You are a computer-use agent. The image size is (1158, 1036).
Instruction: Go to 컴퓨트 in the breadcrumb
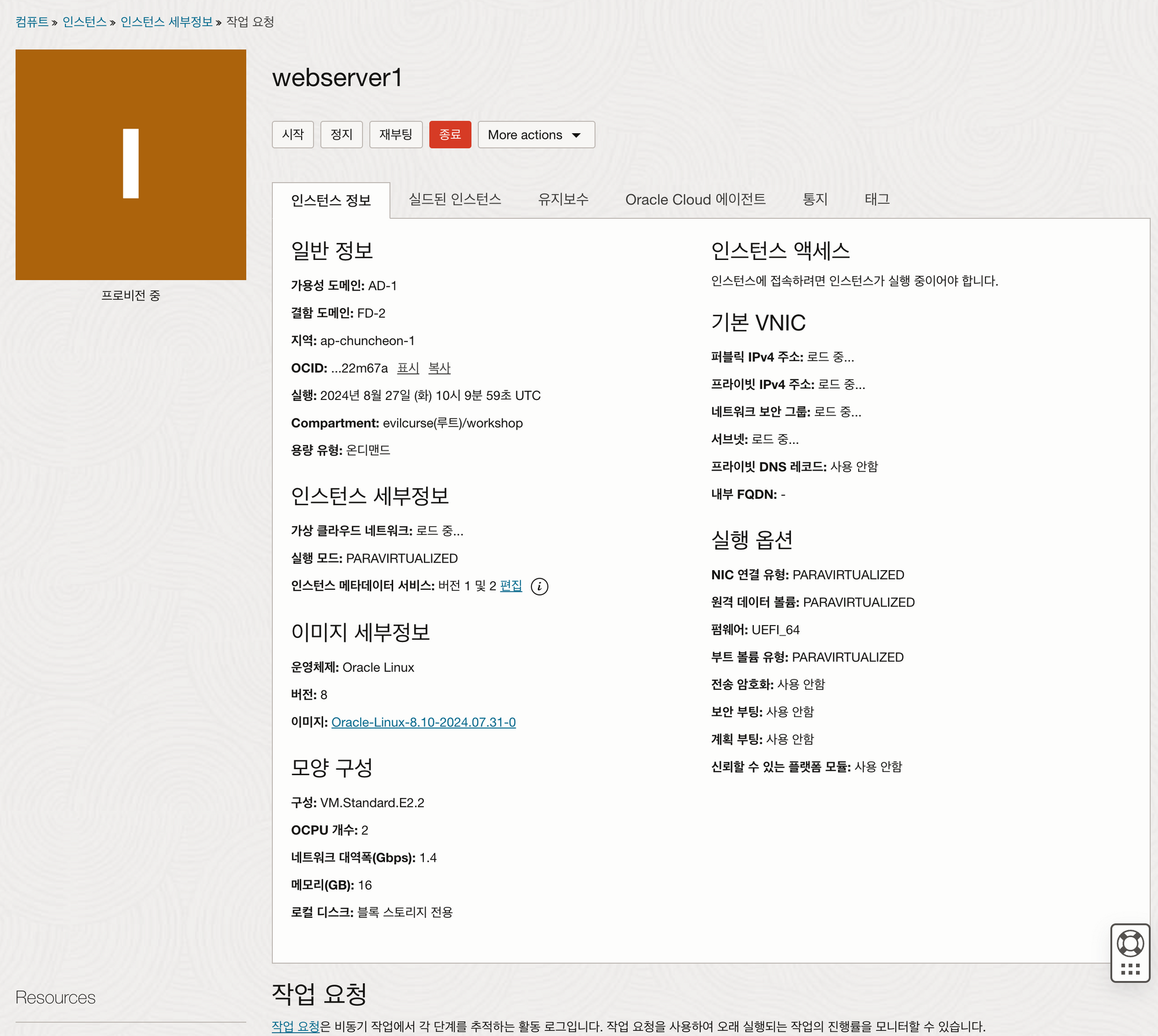coord(32,22)
